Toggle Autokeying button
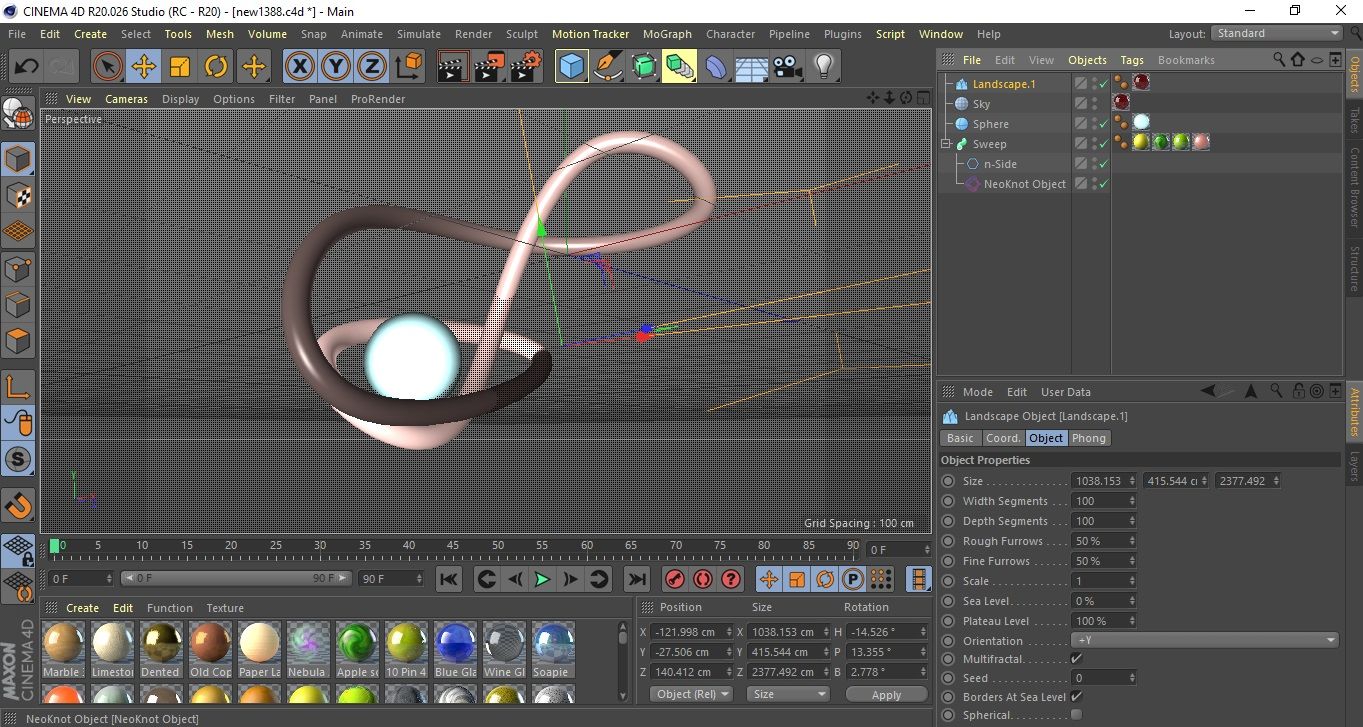1363x727 pixels. pyautogui.click(x=703, y=579)
